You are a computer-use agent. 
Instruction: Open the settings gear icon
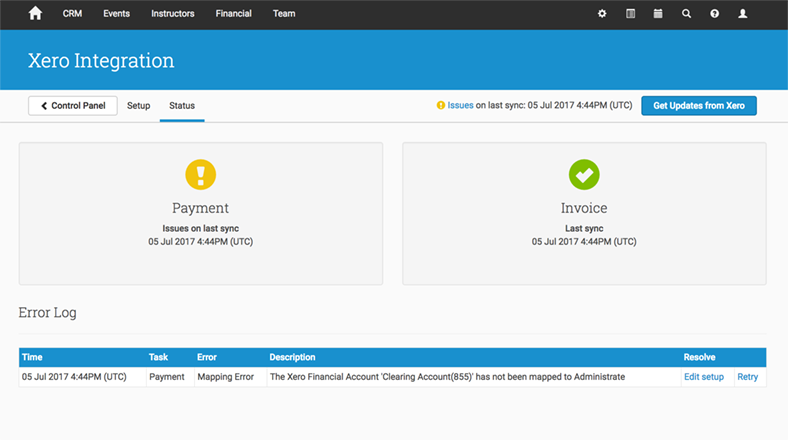[x=602, y=14]
